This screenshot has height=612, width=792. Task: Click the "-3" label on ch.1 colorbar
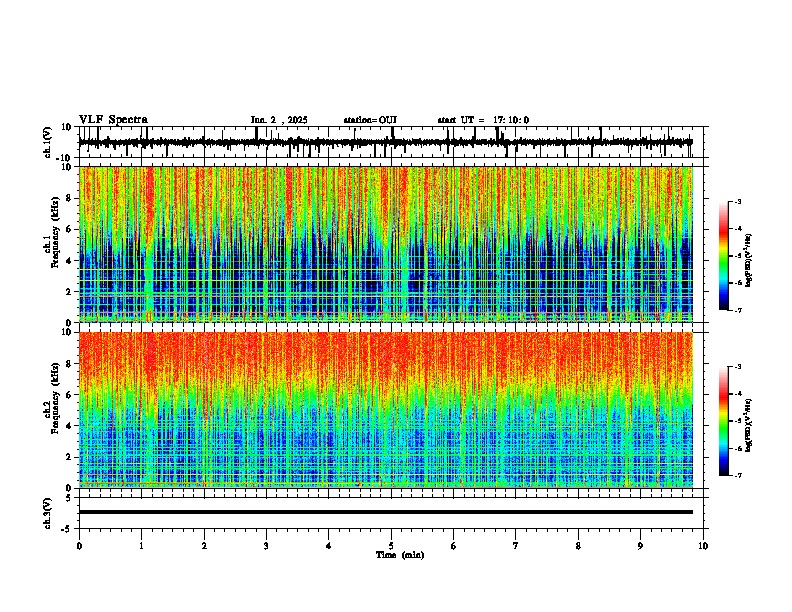click(x=738, y=202)
